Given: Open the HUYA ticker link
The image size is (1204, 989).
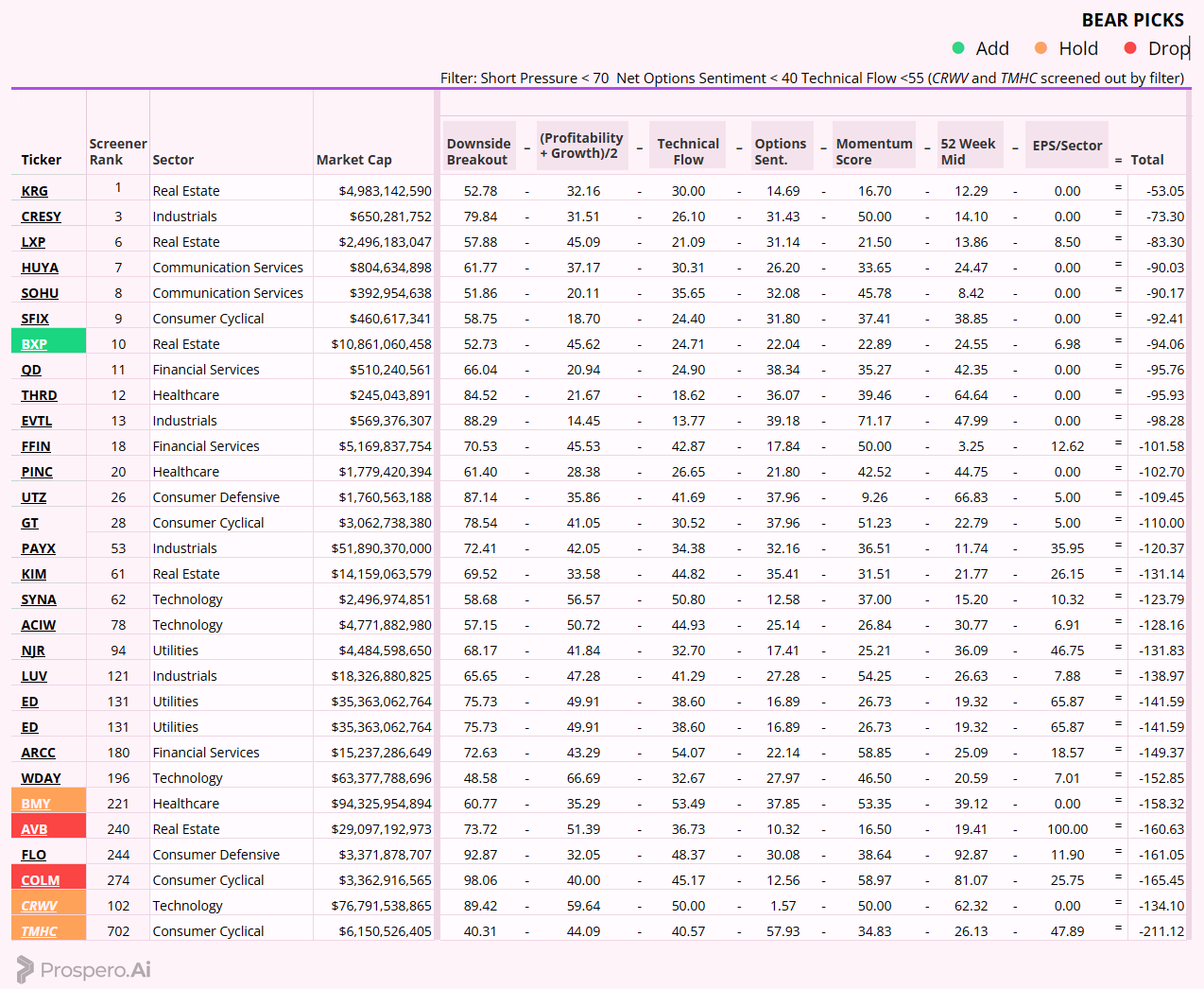Looking at the screenshot, I should pyautogui.click(x=40, y=268).
